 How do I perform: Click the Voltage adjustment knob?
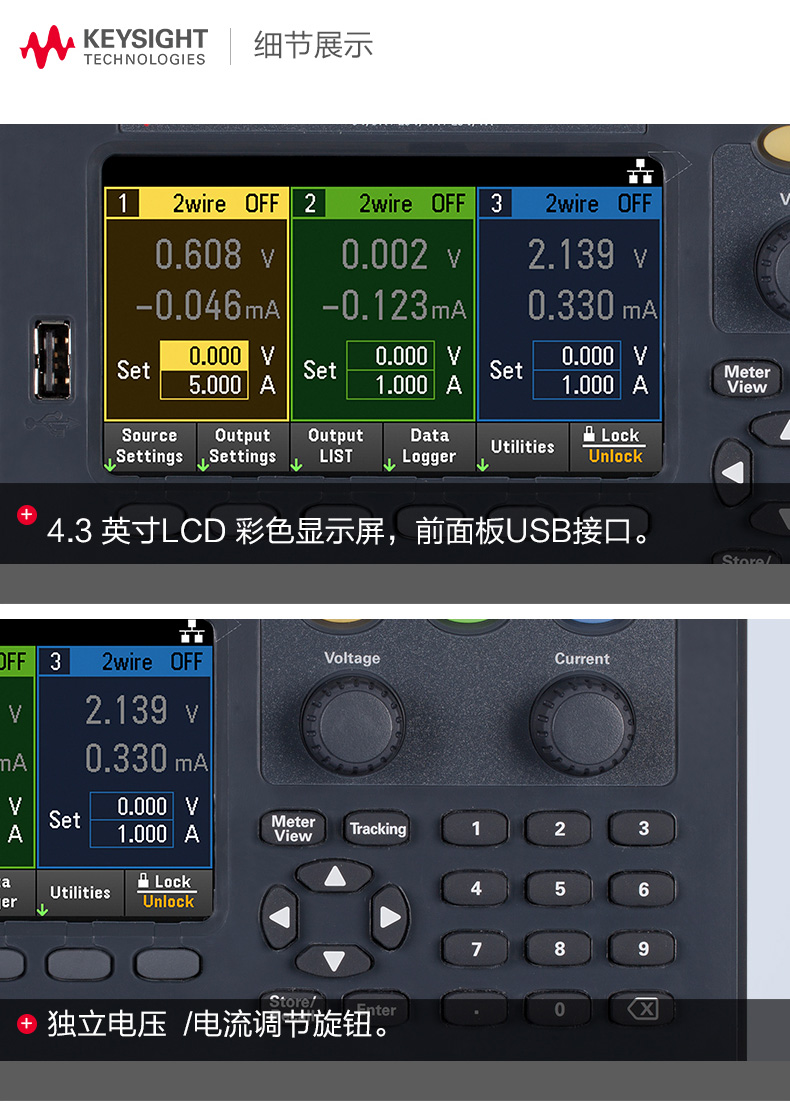pos(351,723)
